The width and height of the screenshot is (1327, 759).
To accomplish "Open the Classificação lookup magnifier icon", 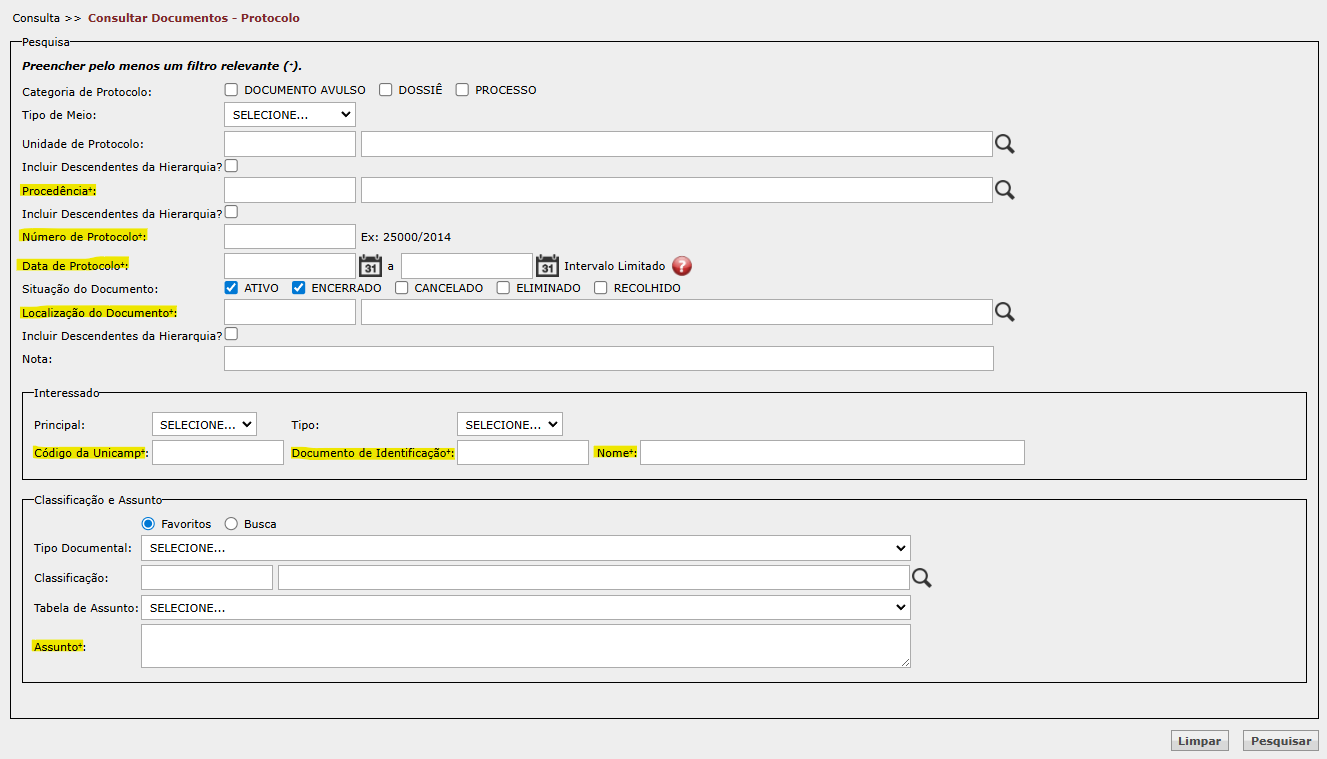I will 921,578.
